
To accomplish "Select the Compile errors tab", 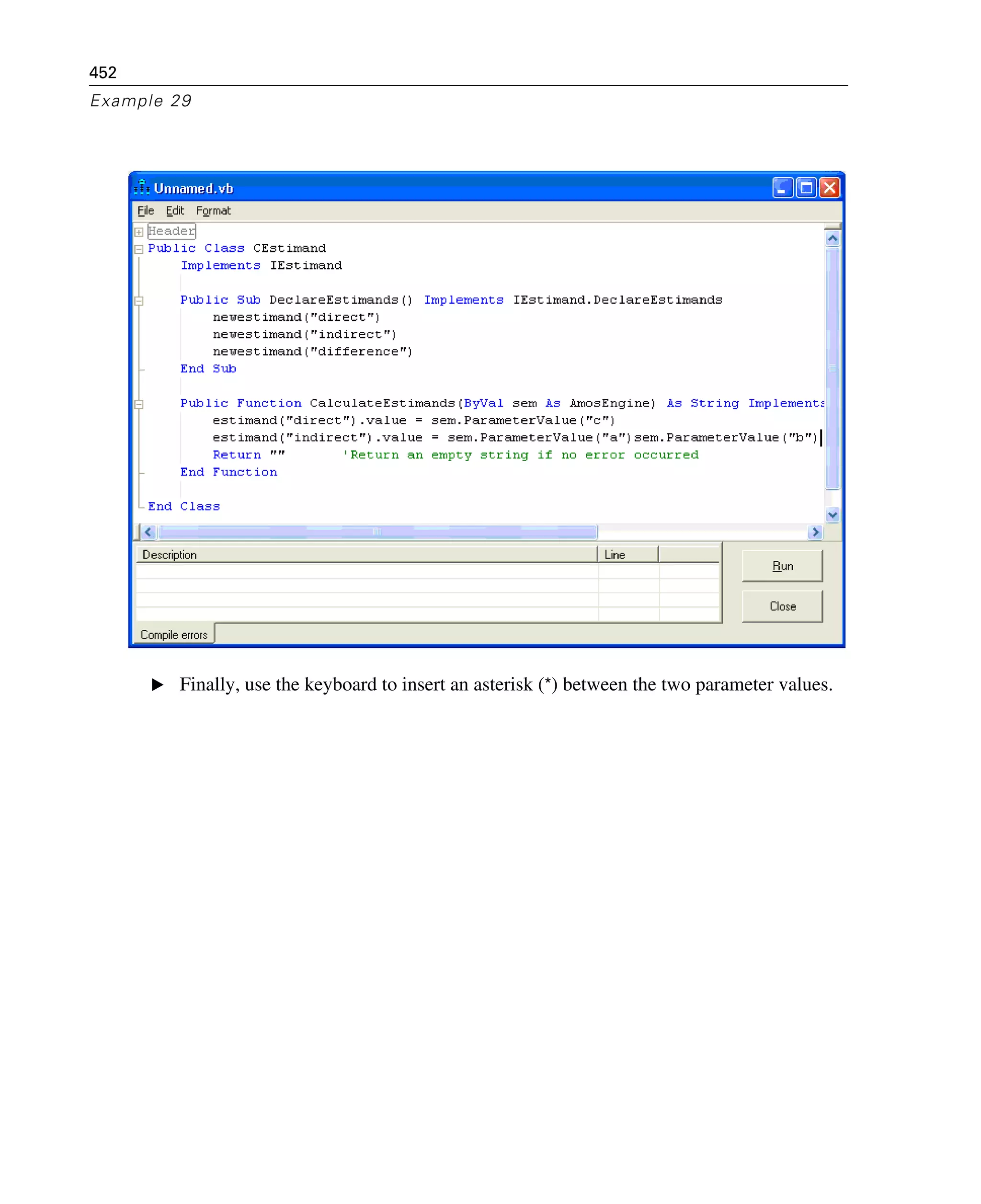I will [174, 634].
